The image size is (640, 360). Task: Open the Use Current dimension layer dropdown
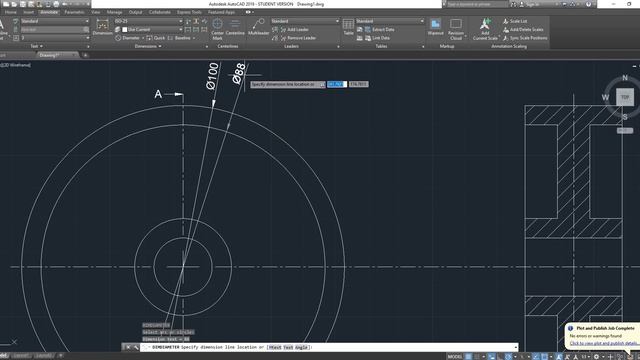(151, 29)
